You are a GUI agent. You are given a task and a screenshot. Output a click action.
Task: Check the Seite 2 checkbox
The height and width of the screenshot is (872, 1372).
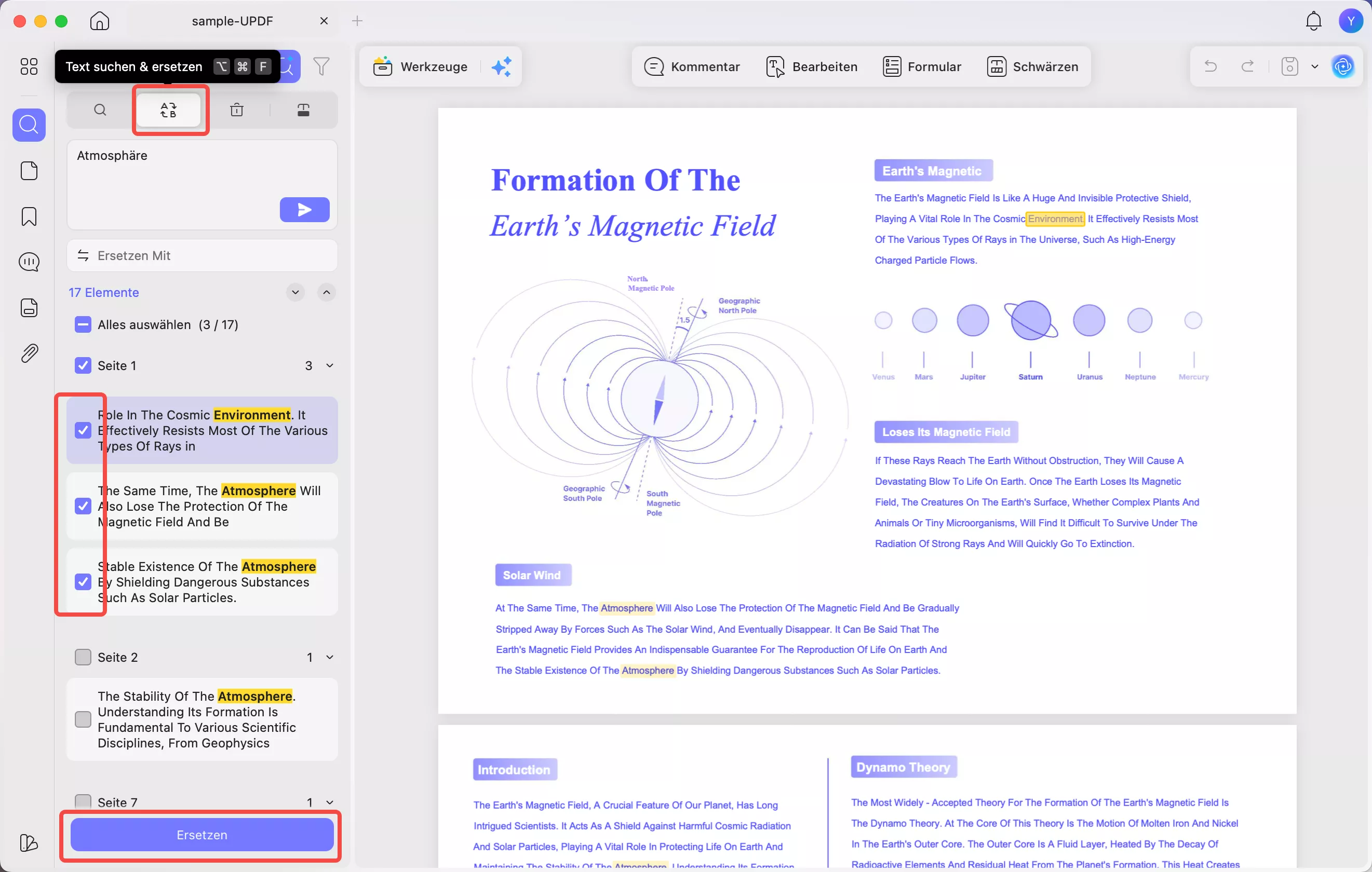pos(83,657)
